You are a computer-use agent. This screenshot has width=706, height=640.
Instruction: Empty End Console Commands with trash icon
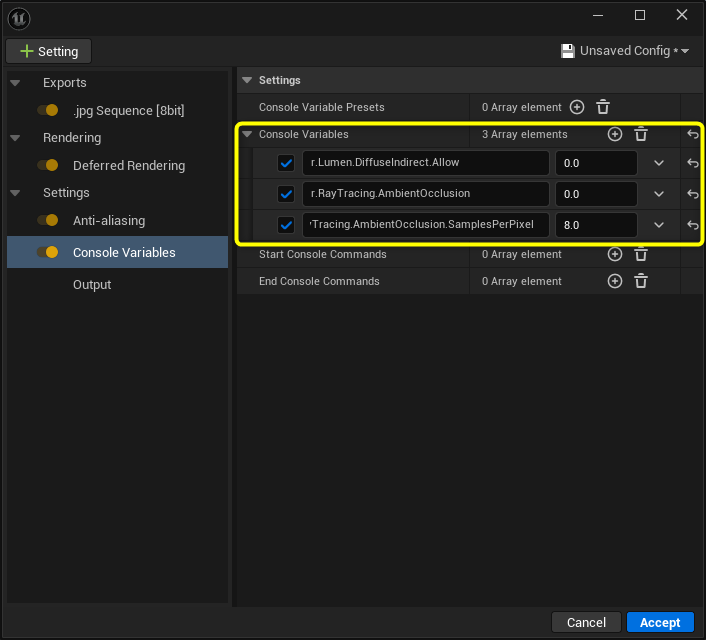coord(641,281)
